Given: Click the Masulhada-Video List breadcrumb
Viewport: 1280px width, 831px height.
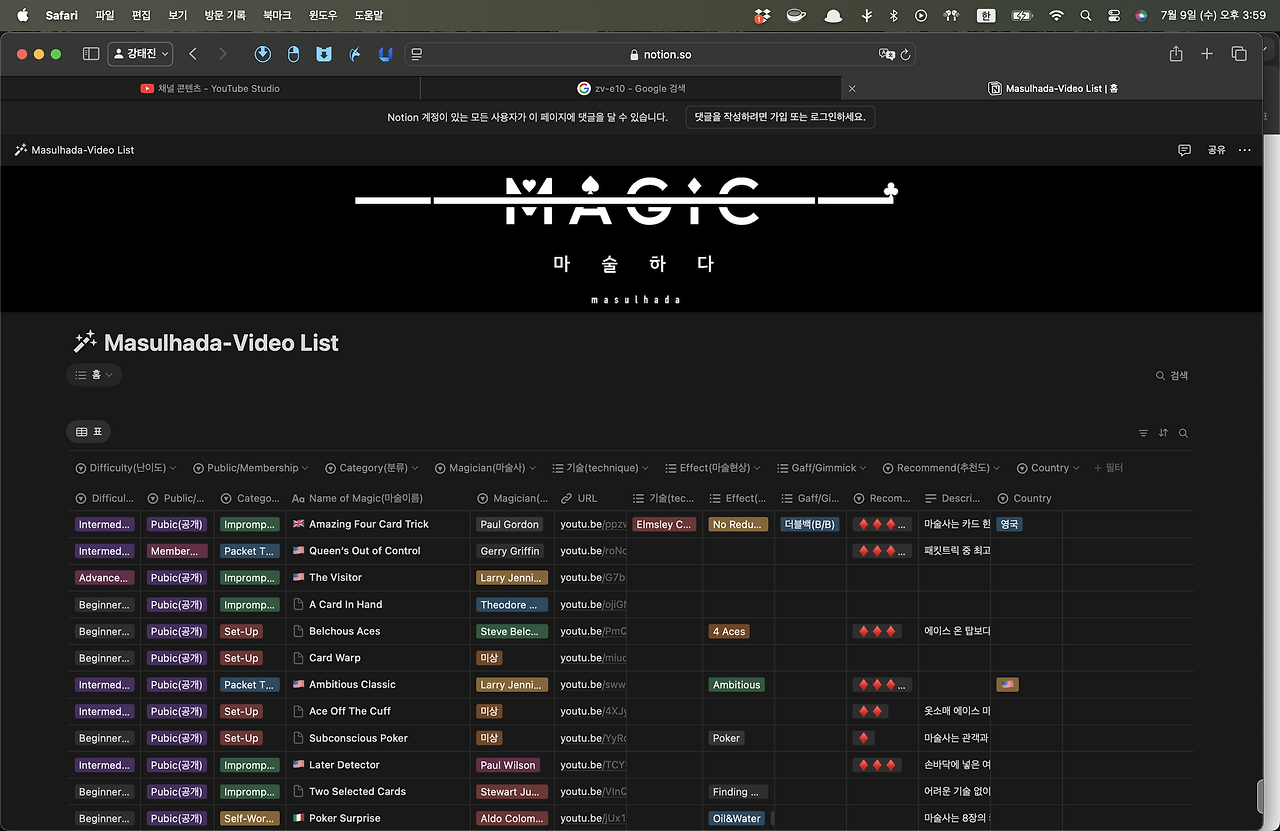Looking at the screenshot, I should point(74,150).
